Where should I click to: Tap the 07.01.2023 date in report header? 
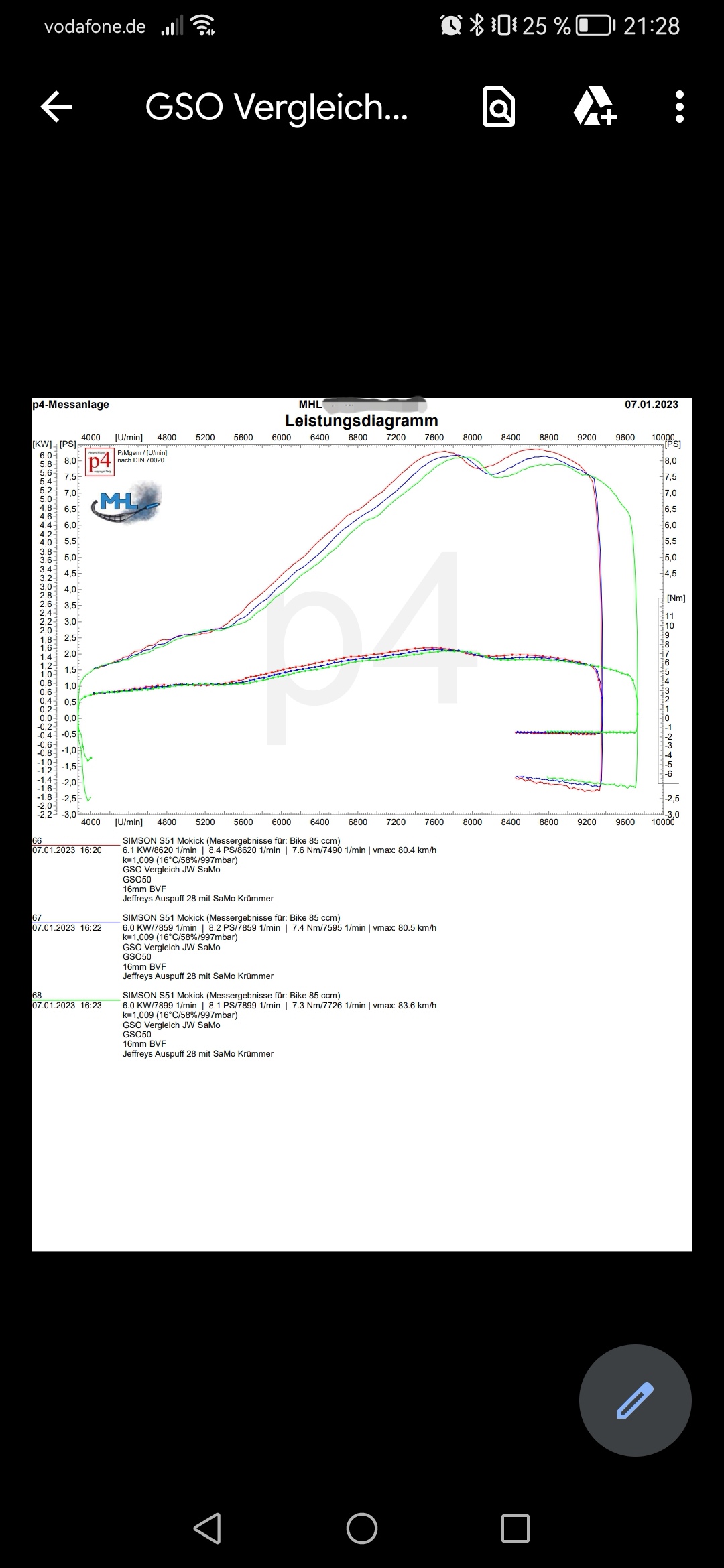click(x=651, y=405)
